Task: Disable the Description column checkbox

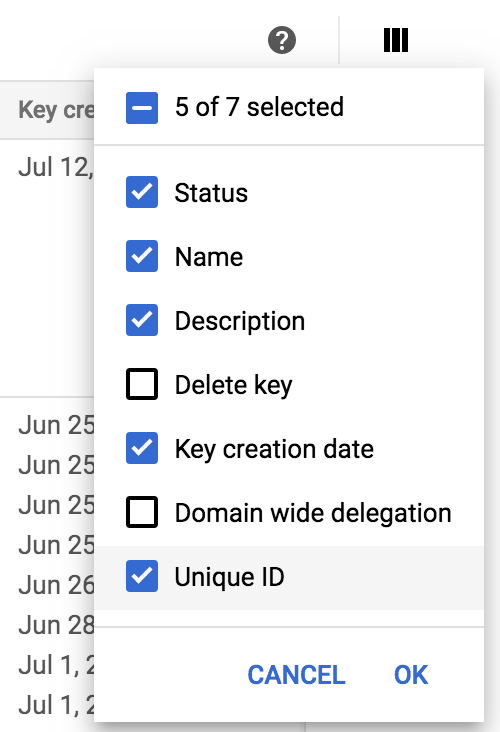Action: pos(142,320)
